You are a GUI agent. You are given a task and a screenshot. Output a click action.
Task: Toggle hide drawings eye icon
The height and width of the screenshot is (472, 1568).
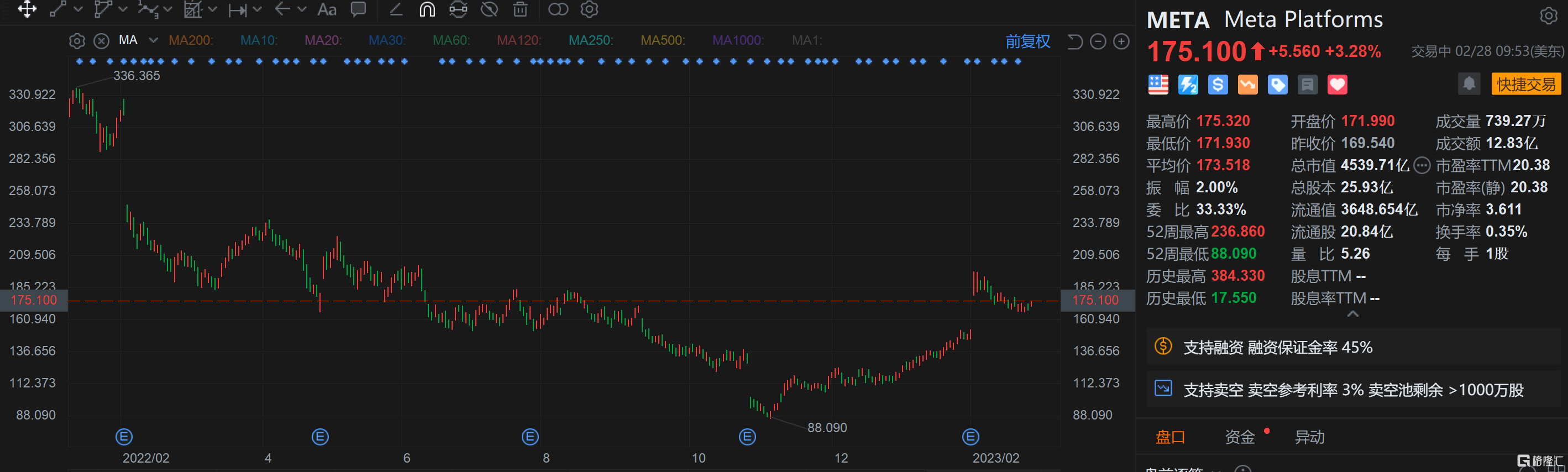[x=489, y=9]
